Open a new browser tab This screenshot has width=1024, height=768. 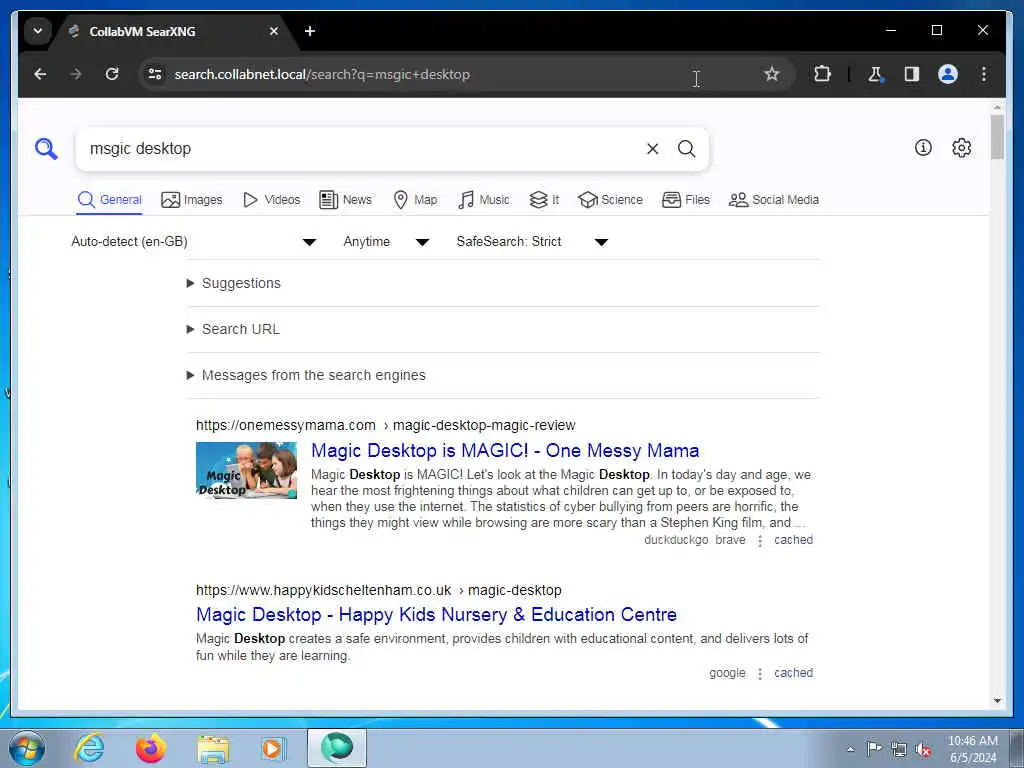click(310, 31)
